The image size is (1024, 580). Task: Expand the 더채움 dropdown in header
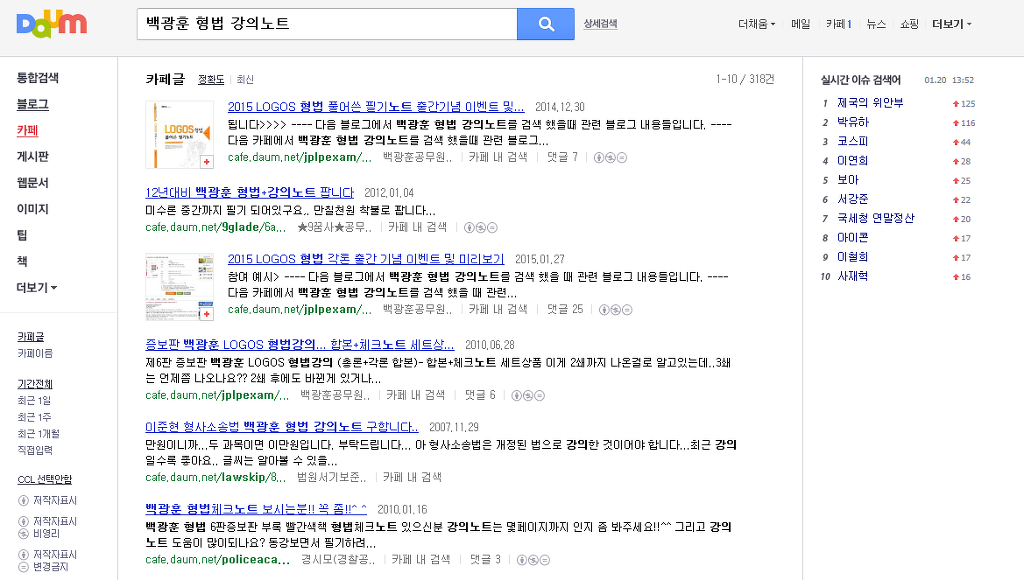pos(756,24)
